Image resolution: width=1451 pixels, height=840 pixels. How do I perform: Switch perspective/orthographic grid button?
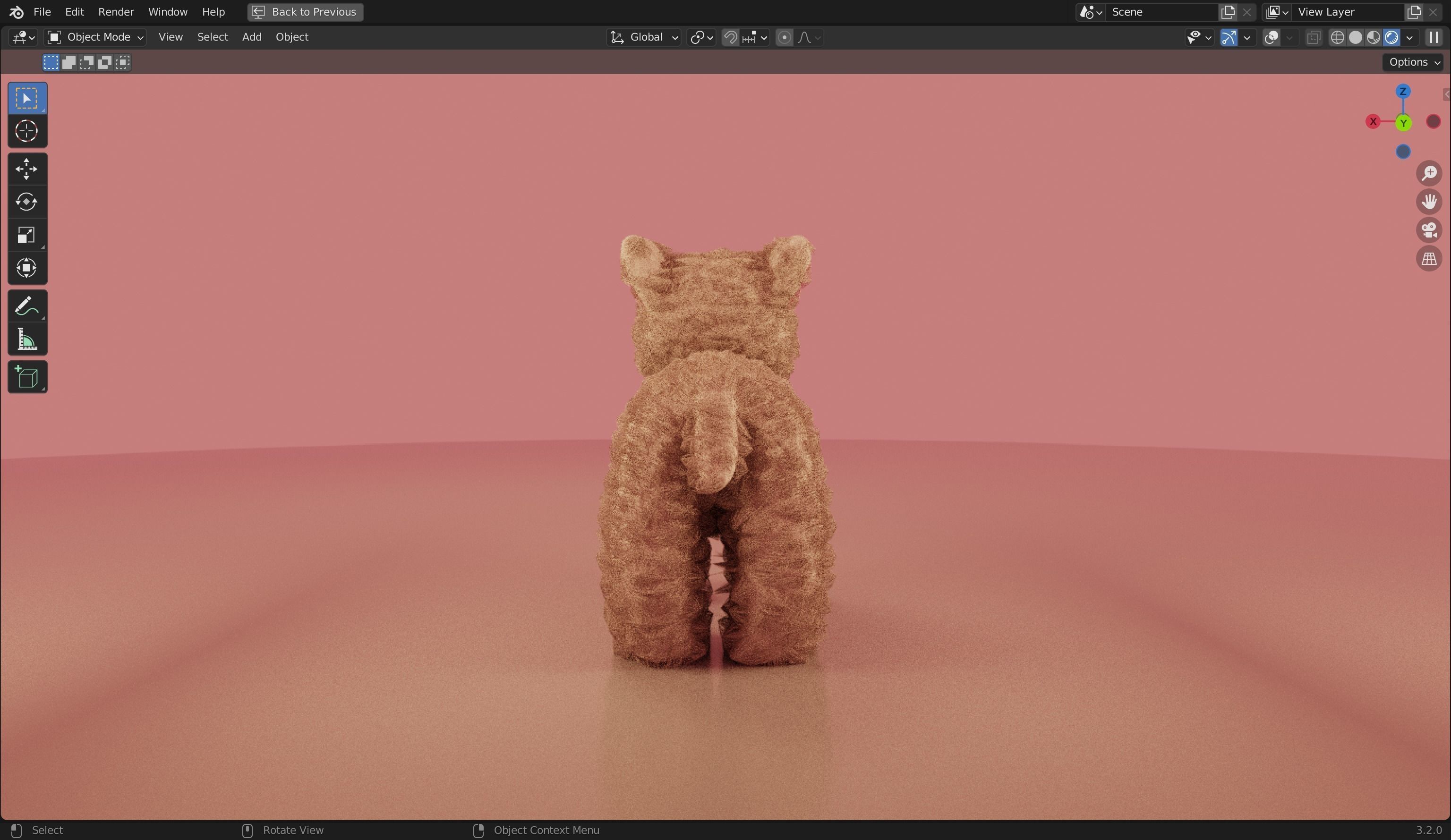(x=1429, y=258)
